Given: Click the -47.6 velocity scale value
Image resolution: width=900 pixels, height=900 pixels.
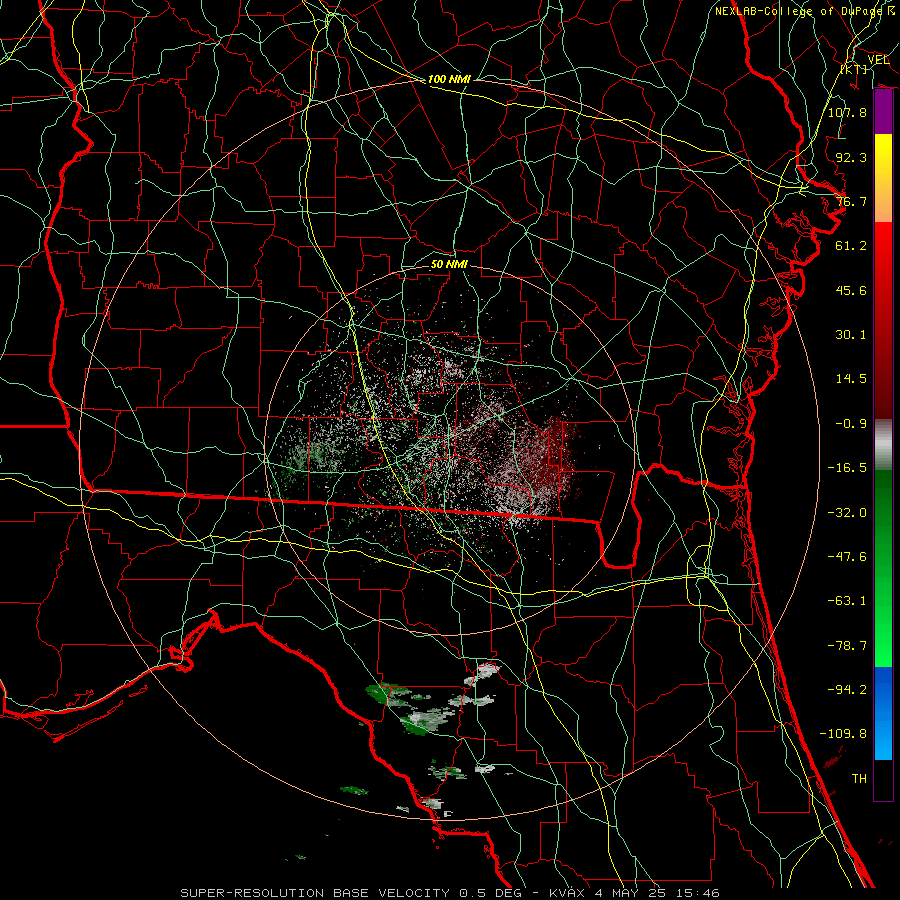Looking at the screenshot, I should click(x=847, y=557).
